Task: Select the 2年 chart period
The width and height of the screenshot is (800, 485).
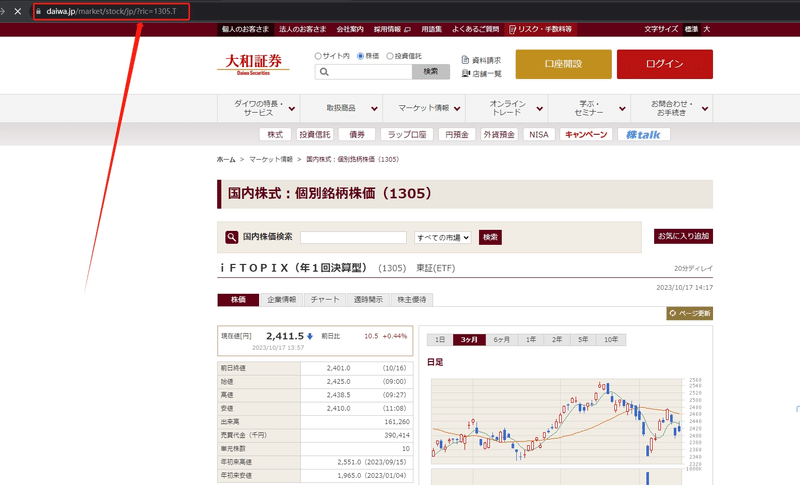Action: coord(557,340)
